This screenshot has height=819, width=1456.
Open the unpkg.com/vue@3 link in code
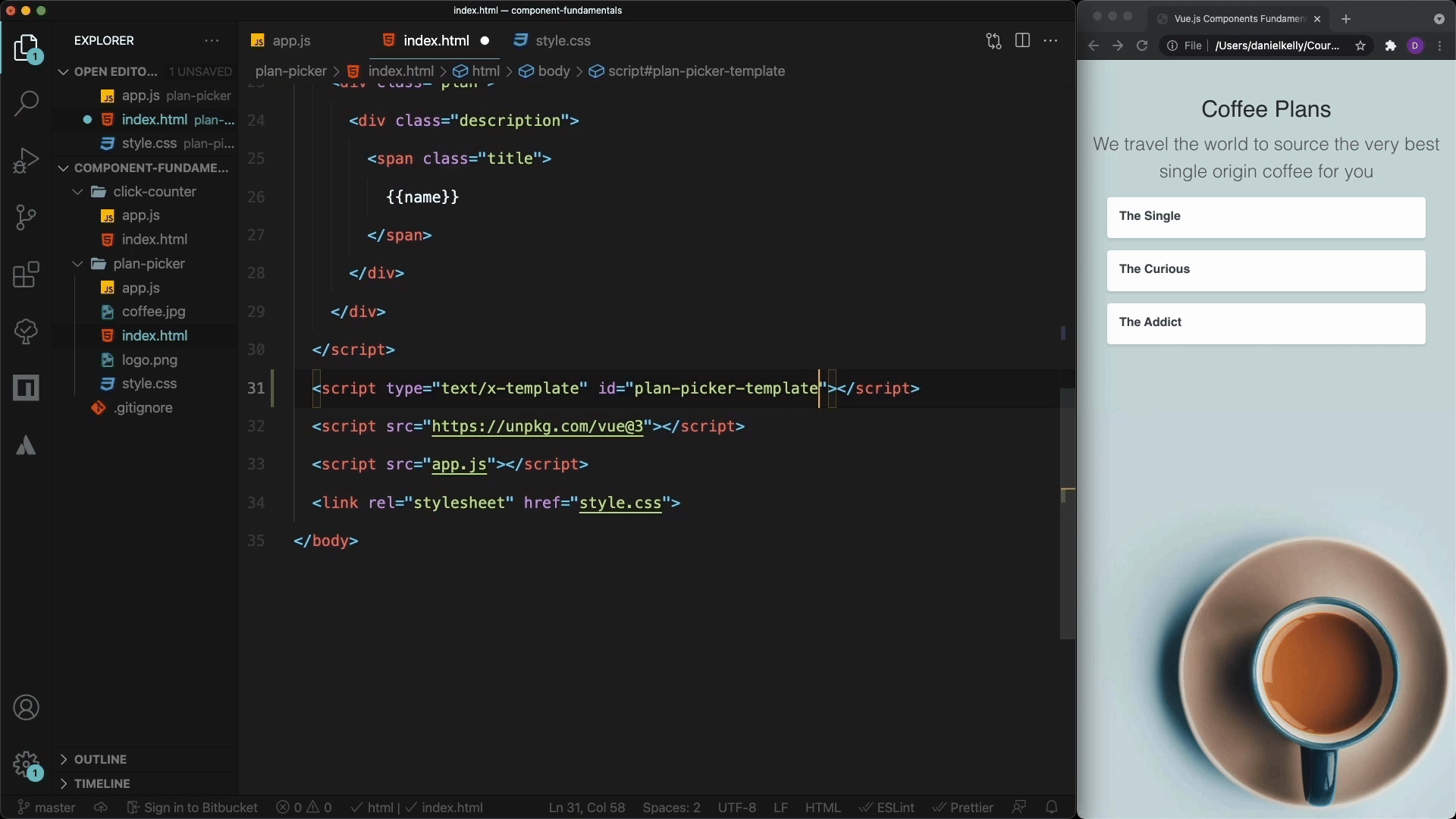[x=537, y=426]
